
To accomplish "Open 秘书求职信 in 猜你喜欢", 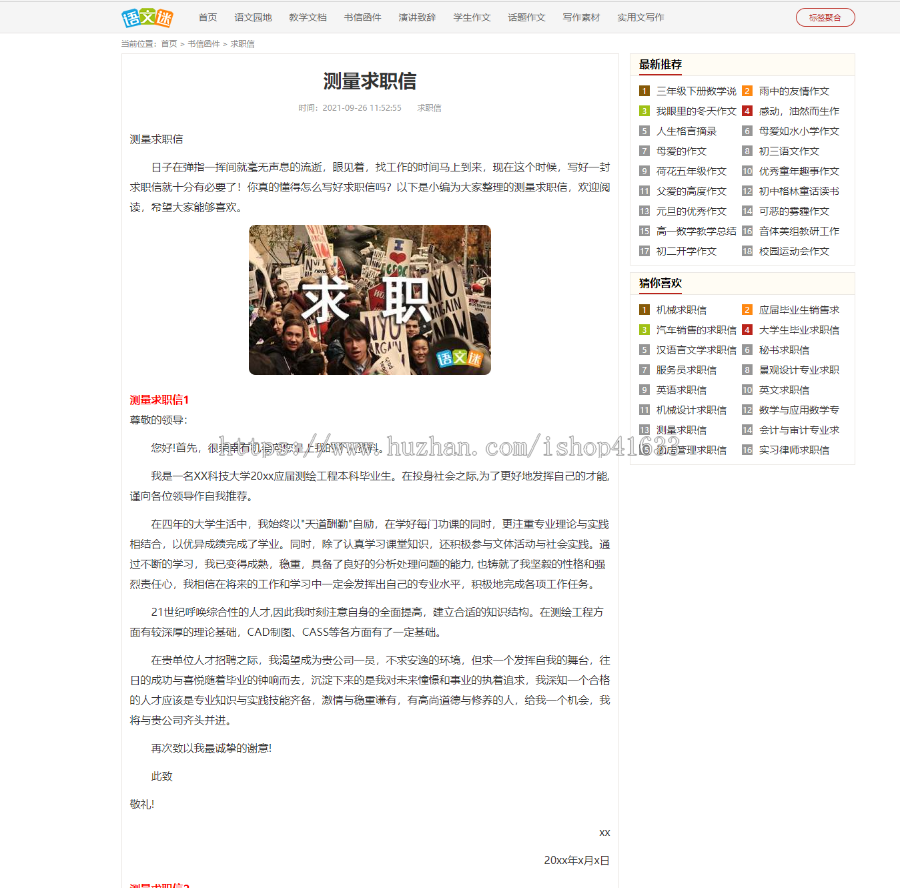I will (784, 350).
